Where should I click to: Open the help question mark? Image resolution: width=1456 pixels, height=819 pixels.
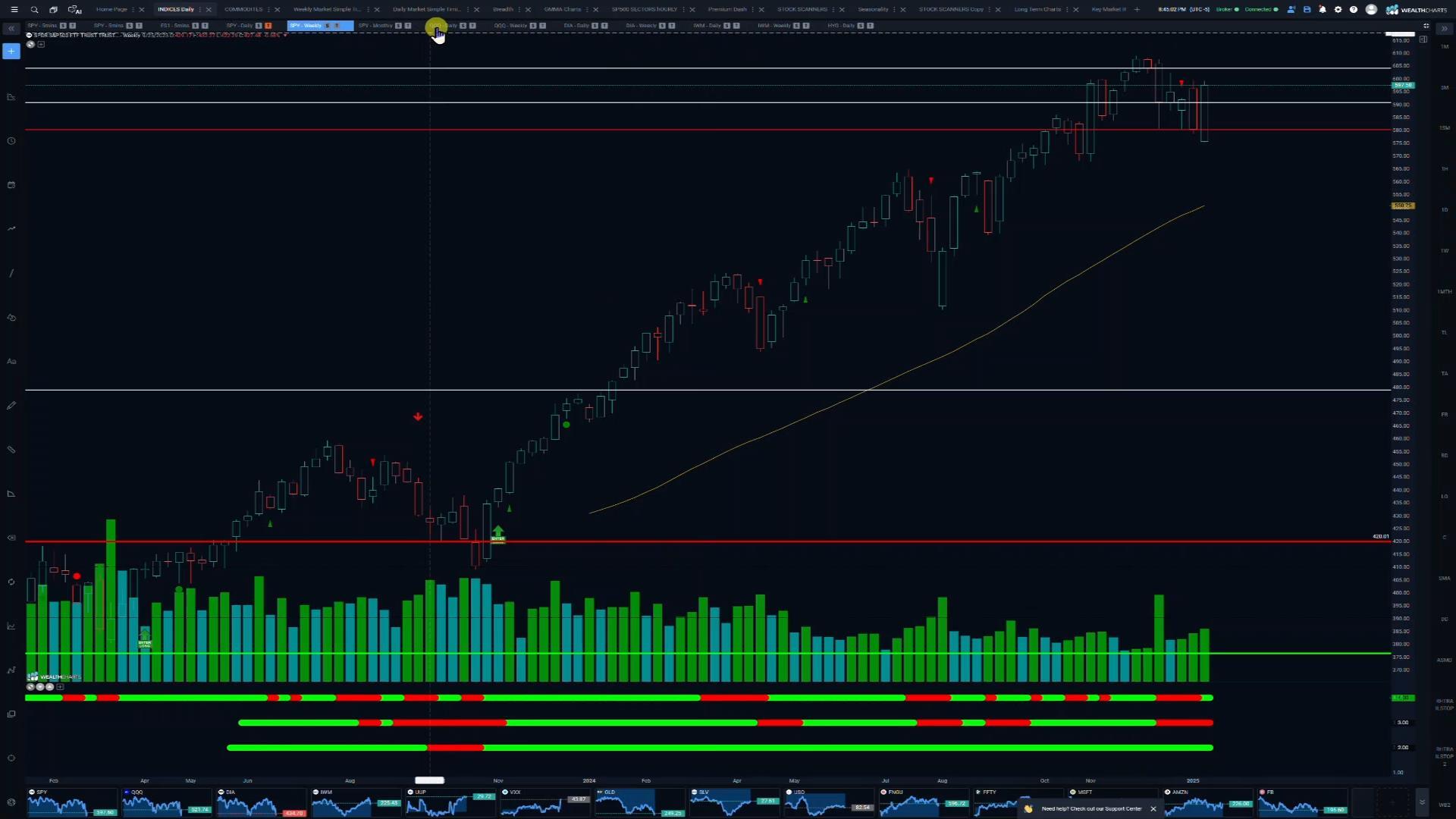click(1354, 9)
